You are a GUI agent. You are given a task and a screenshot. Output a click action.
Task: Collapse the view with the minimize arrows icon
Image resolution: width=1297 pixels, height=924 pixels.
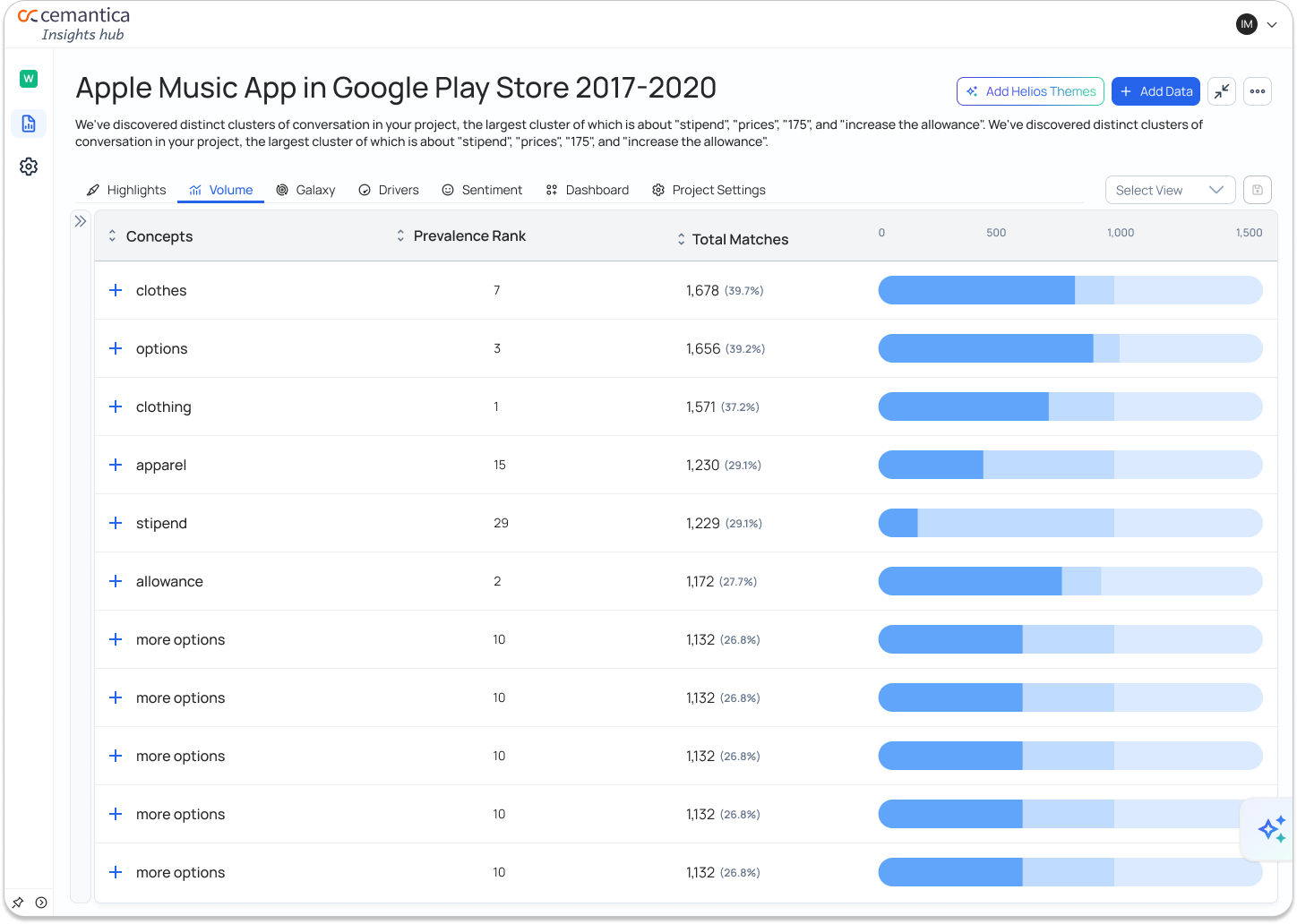pos(1222,91)
